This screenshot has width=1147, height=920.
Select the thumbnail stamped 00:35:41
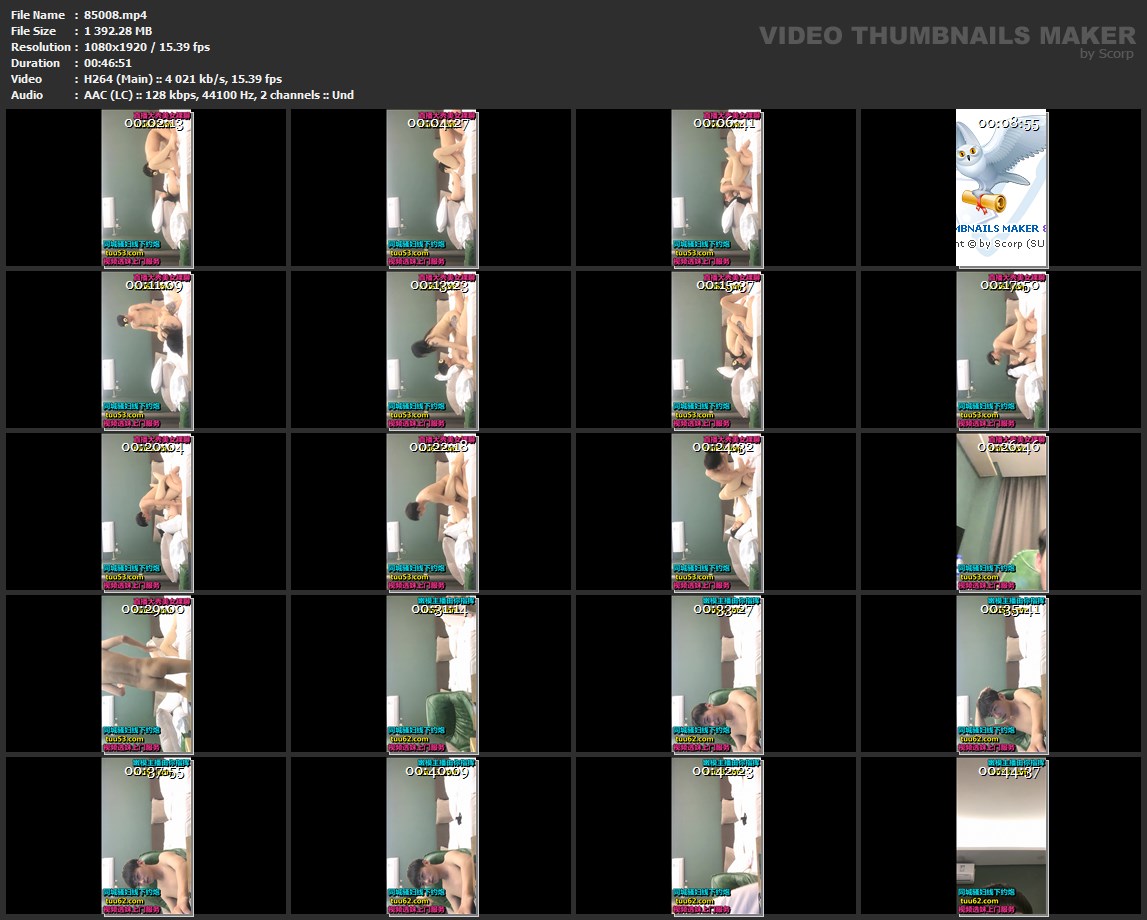point(1001,674)
